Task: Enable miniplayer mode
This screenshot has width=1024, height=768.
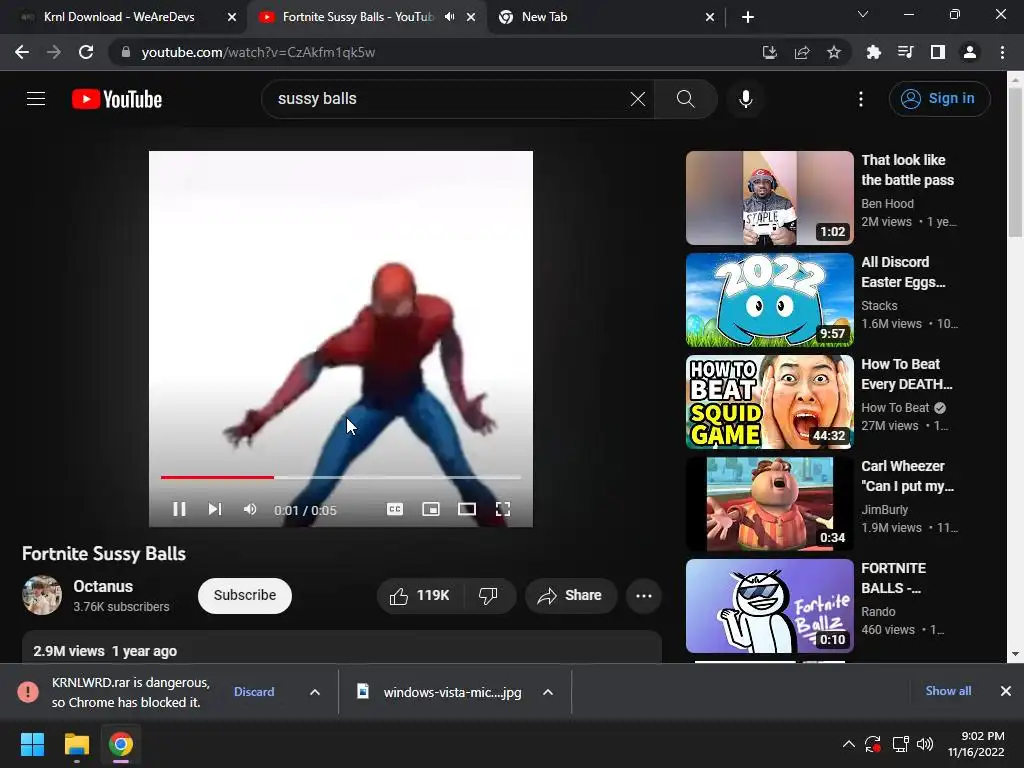Action: 431,509
